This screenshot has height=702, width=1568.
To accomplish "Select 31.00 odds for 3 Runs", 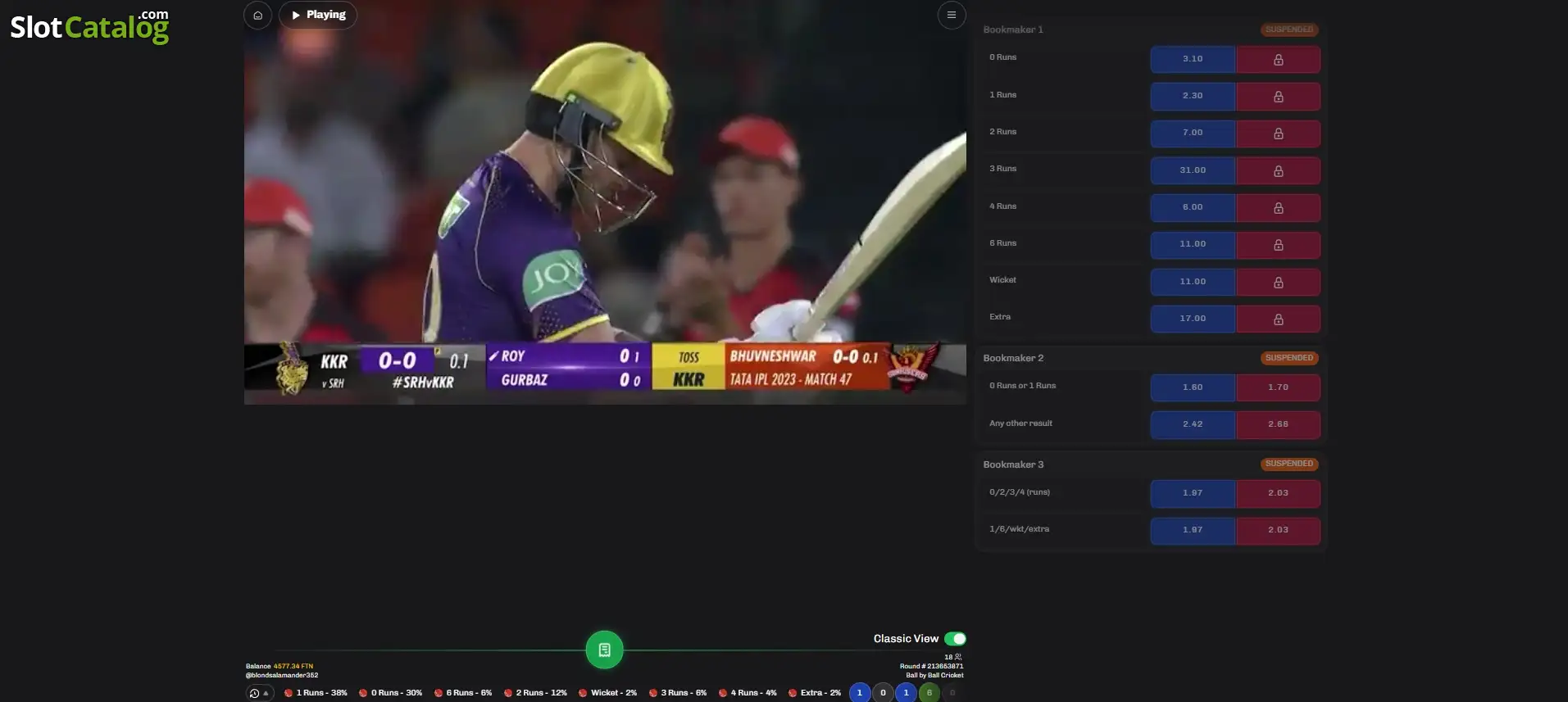I will coord(1193,170).
